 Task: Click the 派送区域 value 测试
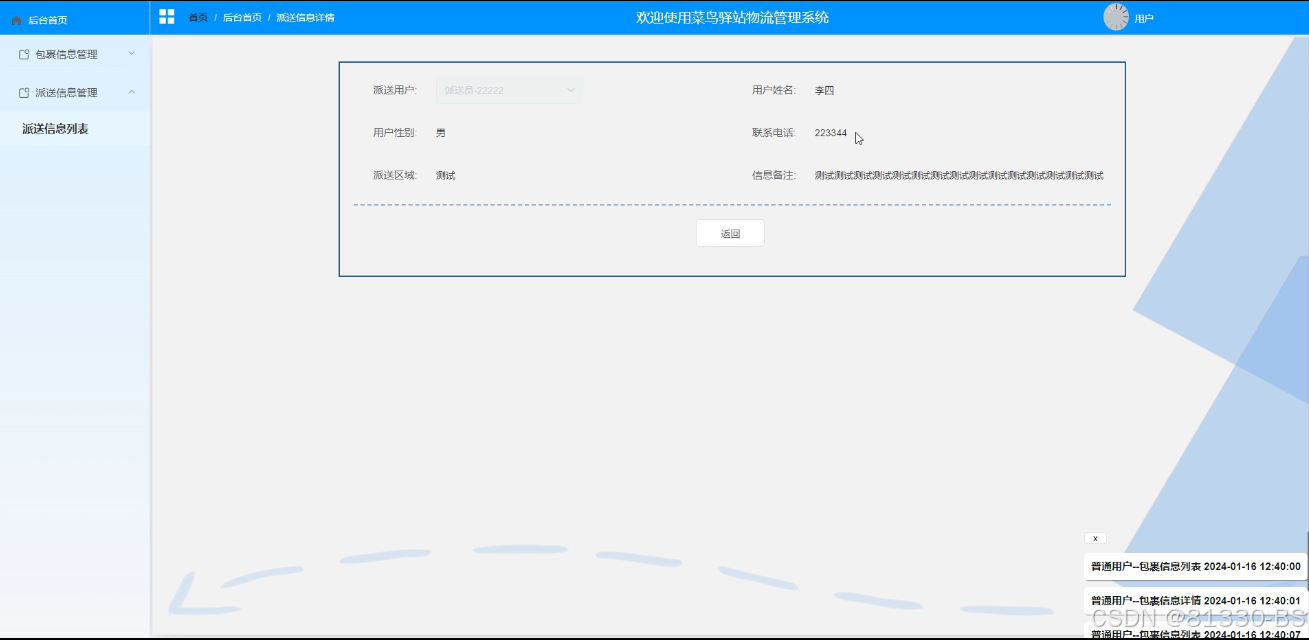point(446,175)
